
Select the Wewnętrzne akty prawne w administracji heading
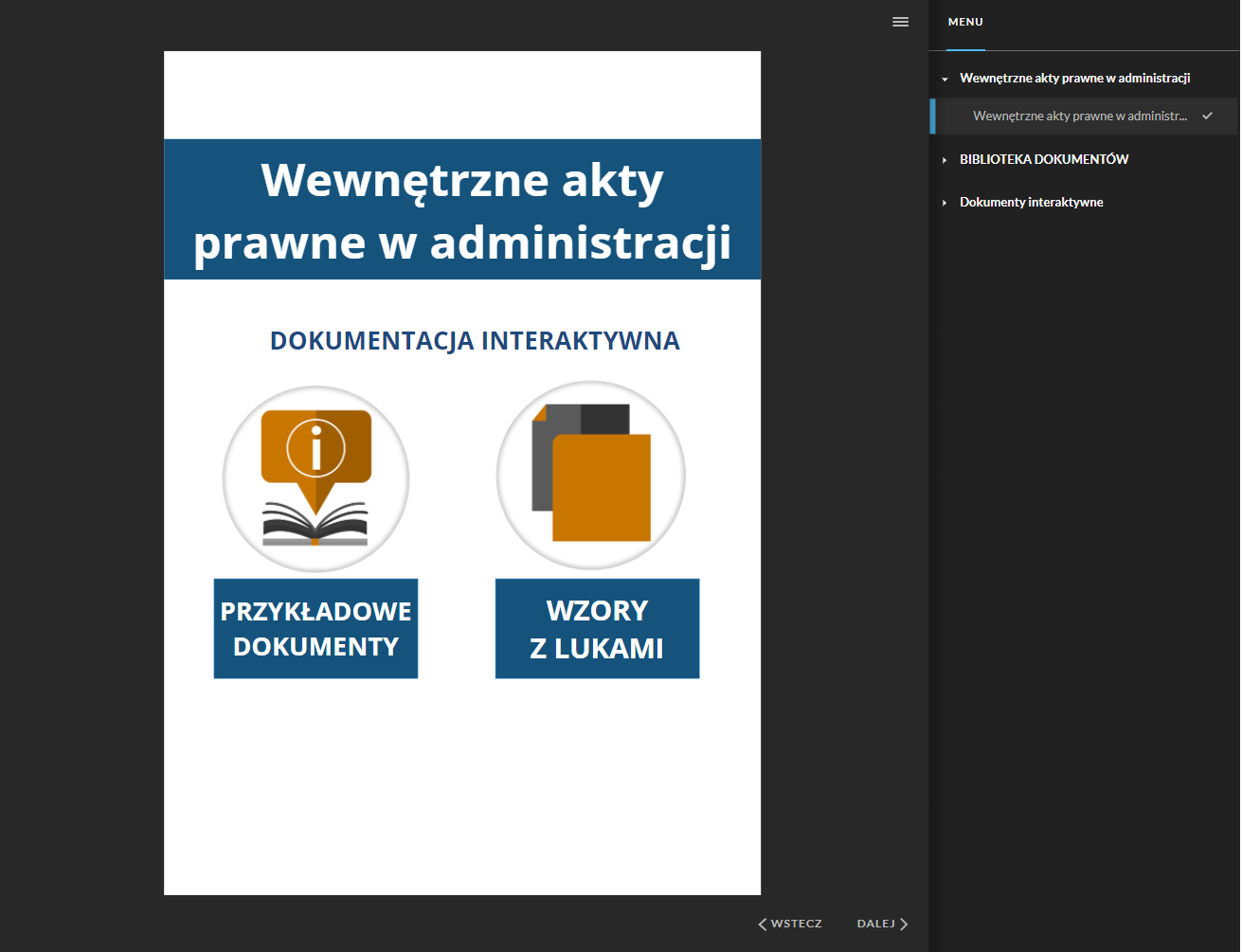1074,79
